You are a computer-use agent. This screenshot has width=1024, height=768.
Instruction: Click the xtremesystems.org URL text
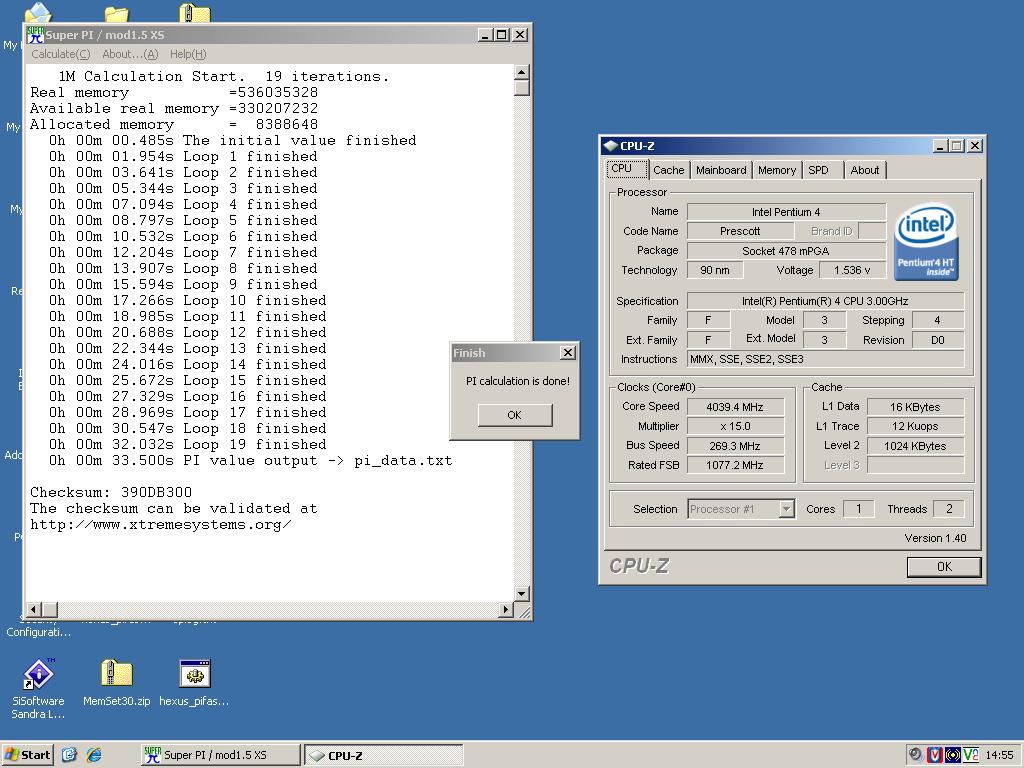(x=161, y=524)
